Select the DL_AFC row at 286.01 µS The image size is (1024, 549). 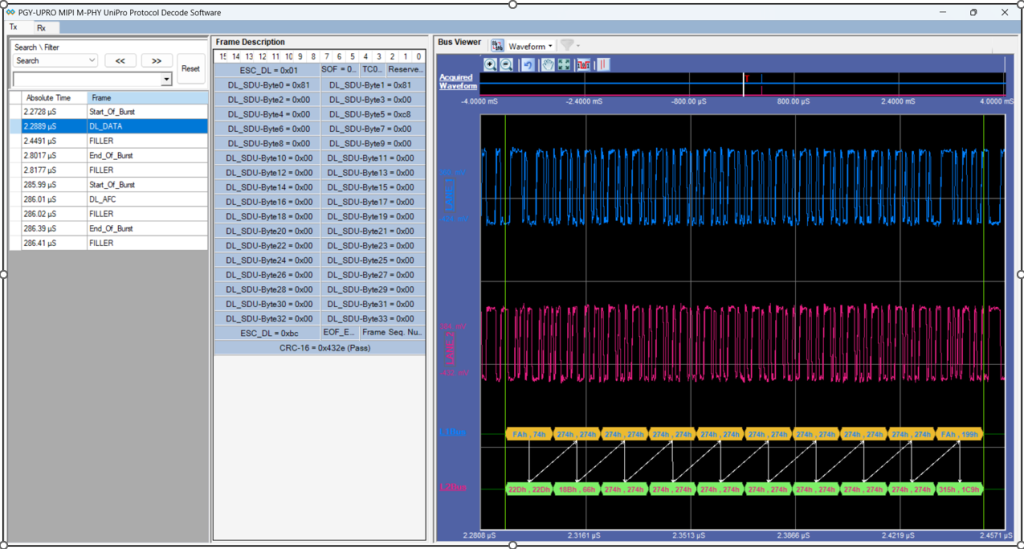coord(108,199)
